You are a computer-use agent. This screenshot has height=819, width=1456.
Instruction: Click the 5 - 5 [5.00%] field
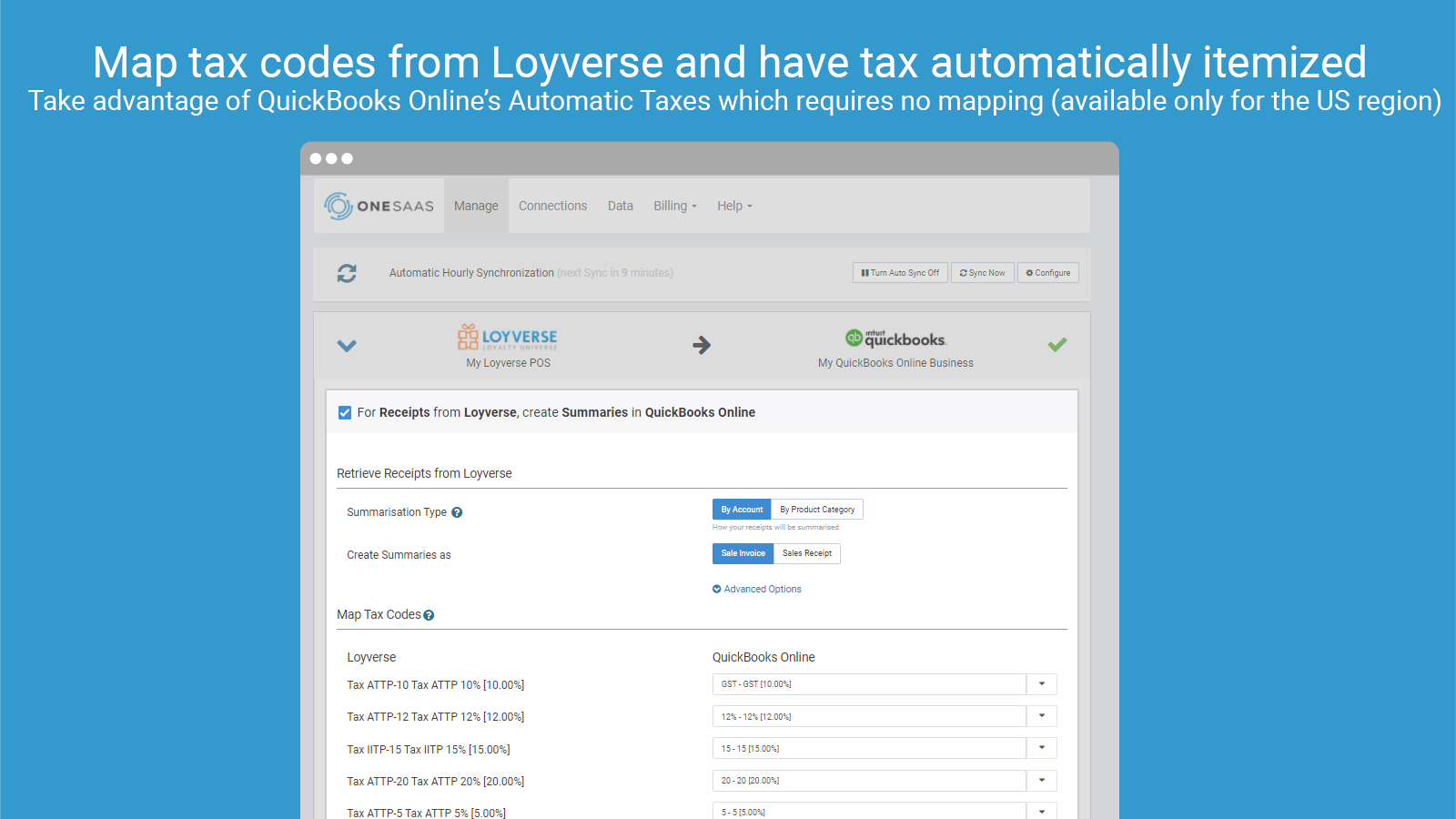[x=869, y=812]
